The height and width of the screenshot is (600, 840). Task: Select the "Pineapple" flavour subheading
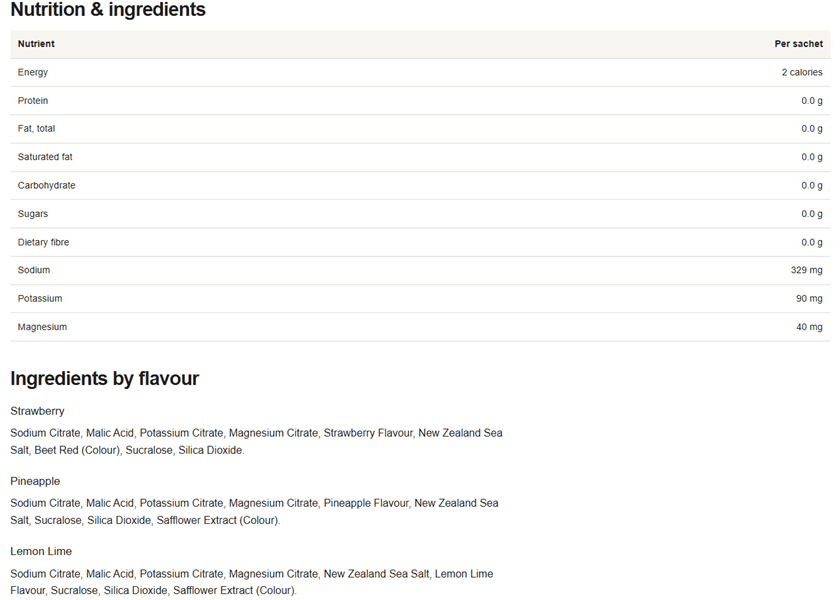pyautogui.click(x=35, y=481)
